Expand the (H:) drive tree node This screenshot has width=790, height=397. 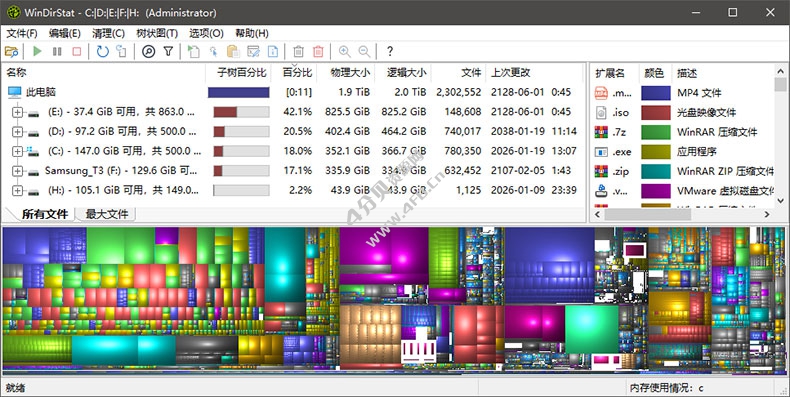[18, 190]
